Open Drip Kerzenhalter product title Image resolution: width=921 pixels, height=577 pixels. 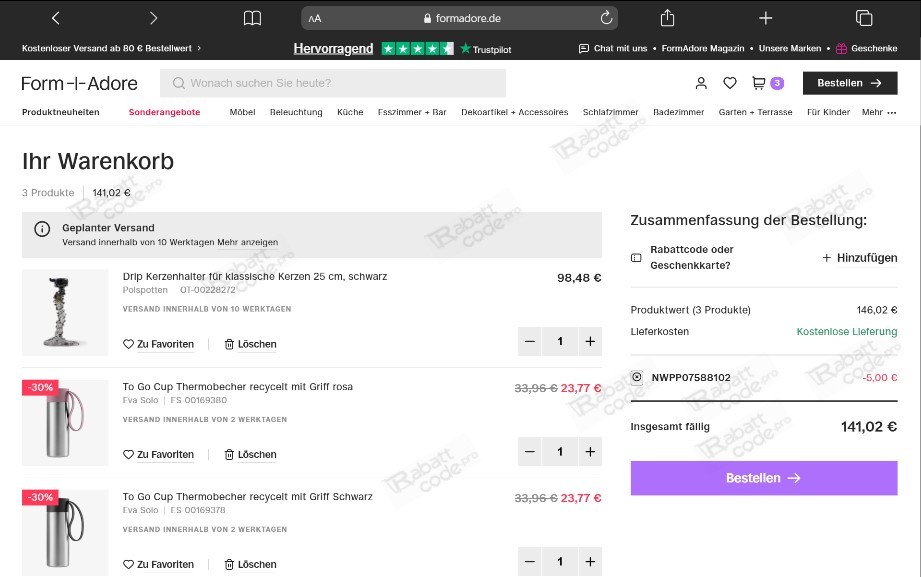255,276
